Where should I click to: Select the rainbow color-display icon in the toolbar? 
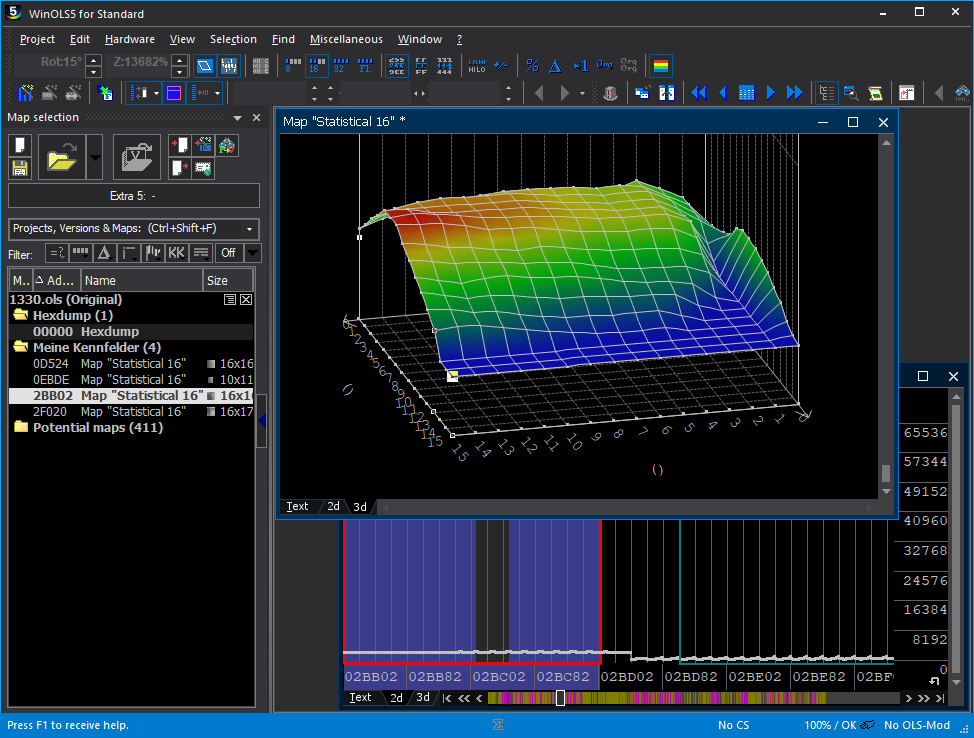pos(661,66)
